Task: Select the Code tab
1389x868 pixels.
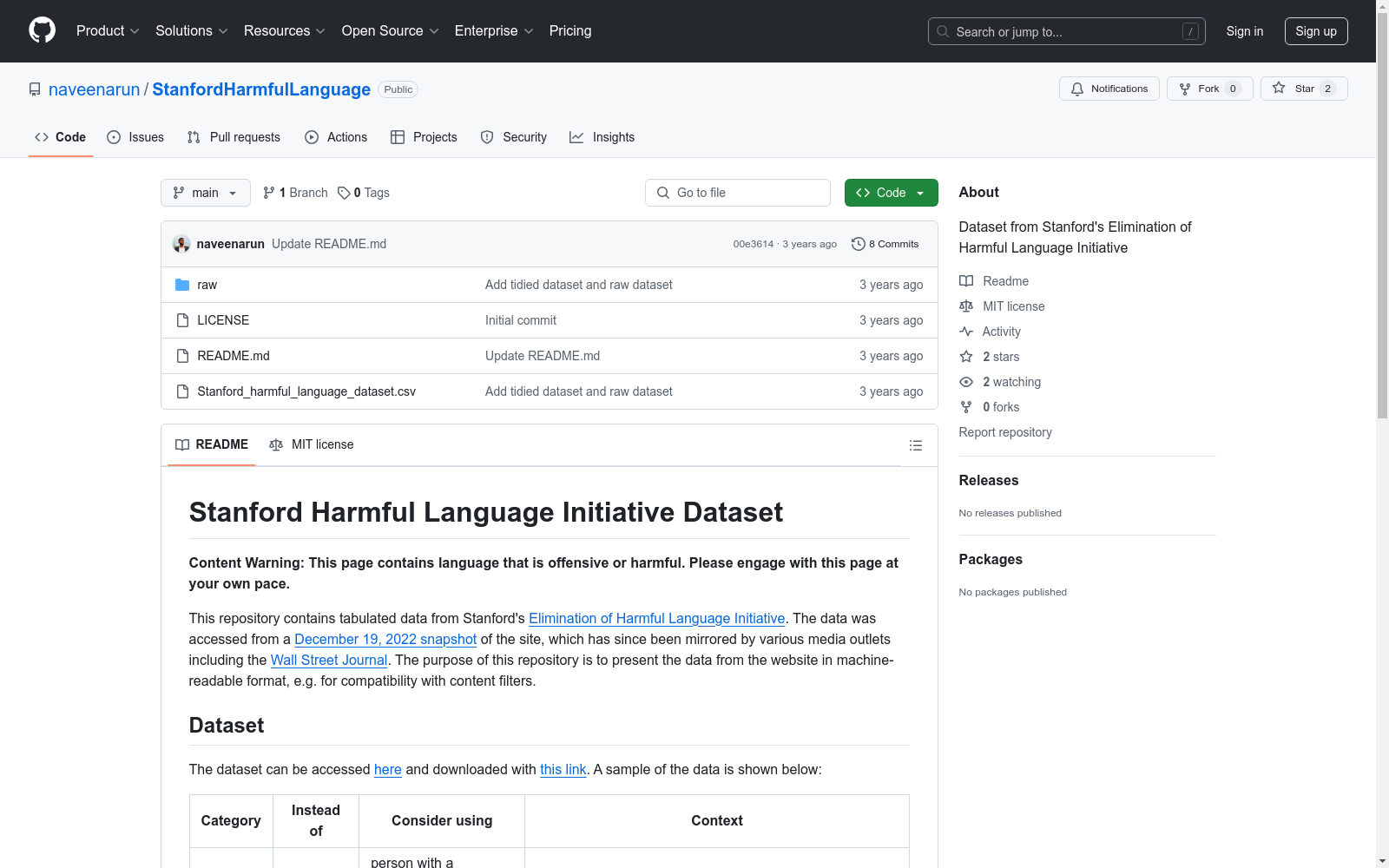Action: (x=61, y=137)
